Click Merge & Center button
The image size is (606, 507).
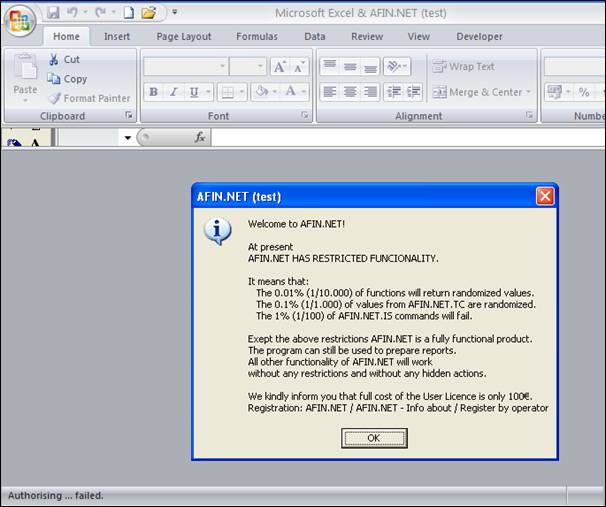click(x=477, y=92)
